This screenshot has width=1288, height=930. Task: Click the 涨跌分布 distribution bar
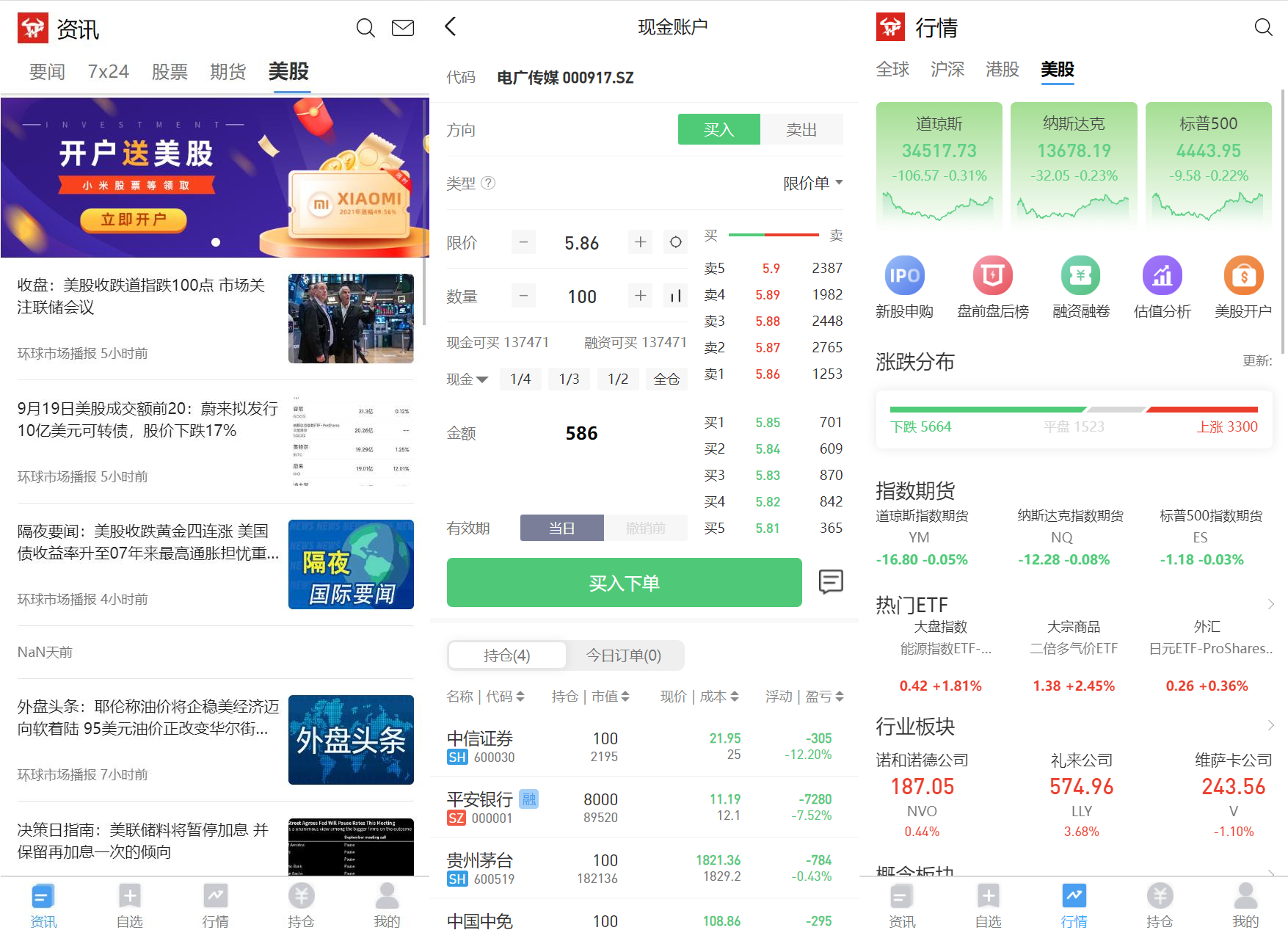[1074, 410]
